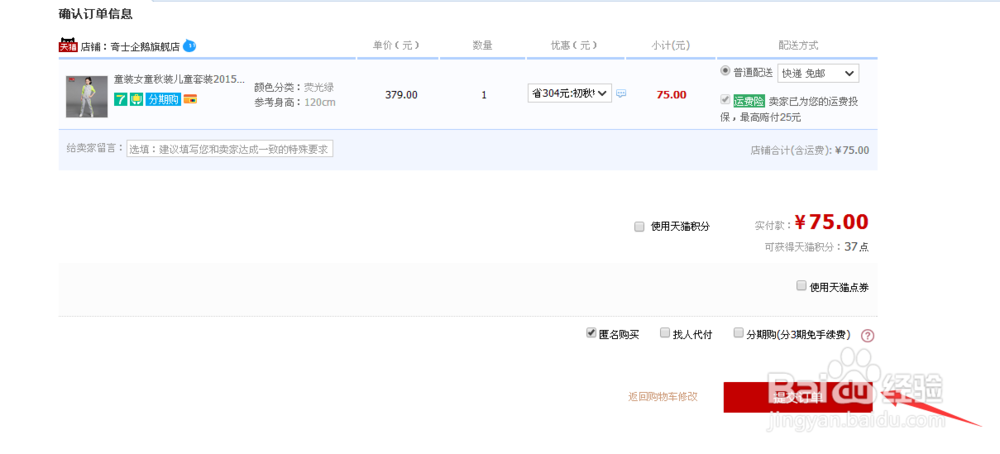Click the 可获得天猫积分 37点 text
This screenshot has width=1000, height=454.
816,247
